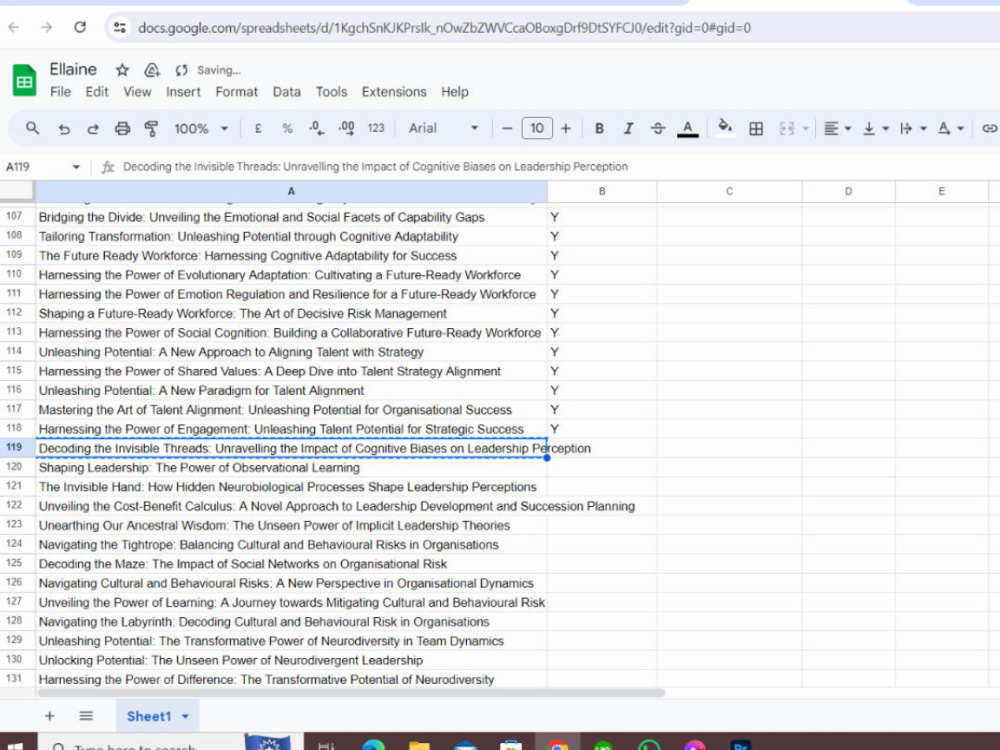Expand the name box dropdown next to A119

[x=76, y=167]
